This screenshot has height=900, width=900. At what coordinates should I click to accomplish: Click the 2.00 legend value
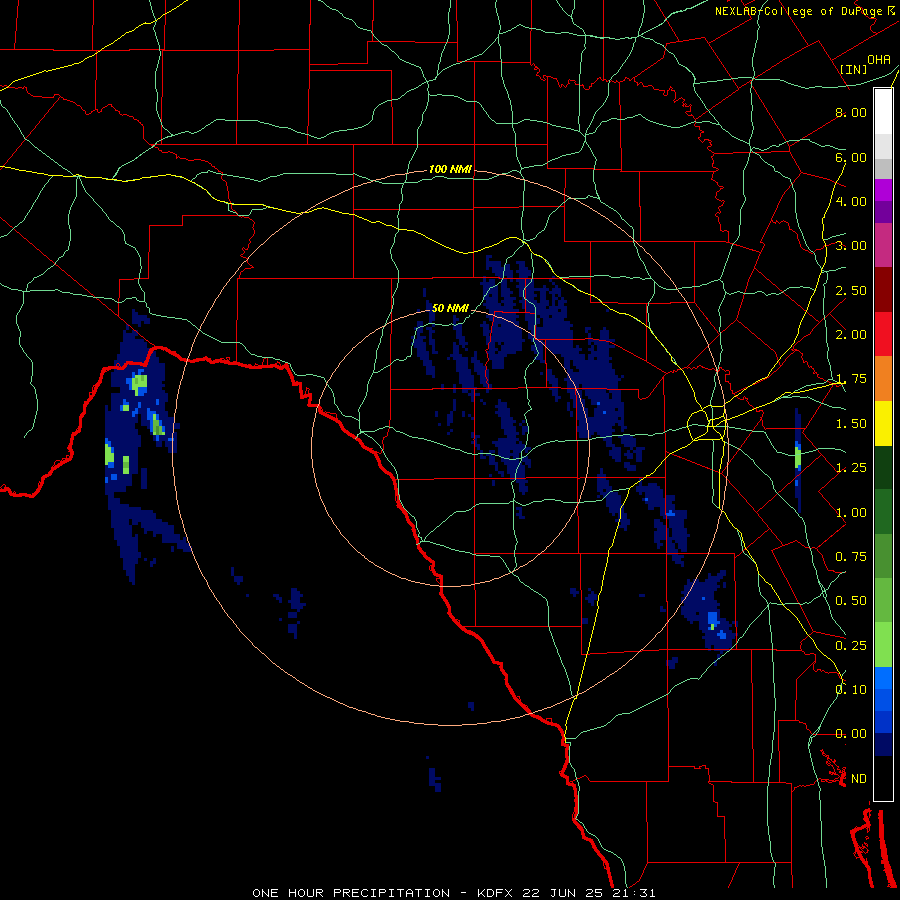(851, 335)
